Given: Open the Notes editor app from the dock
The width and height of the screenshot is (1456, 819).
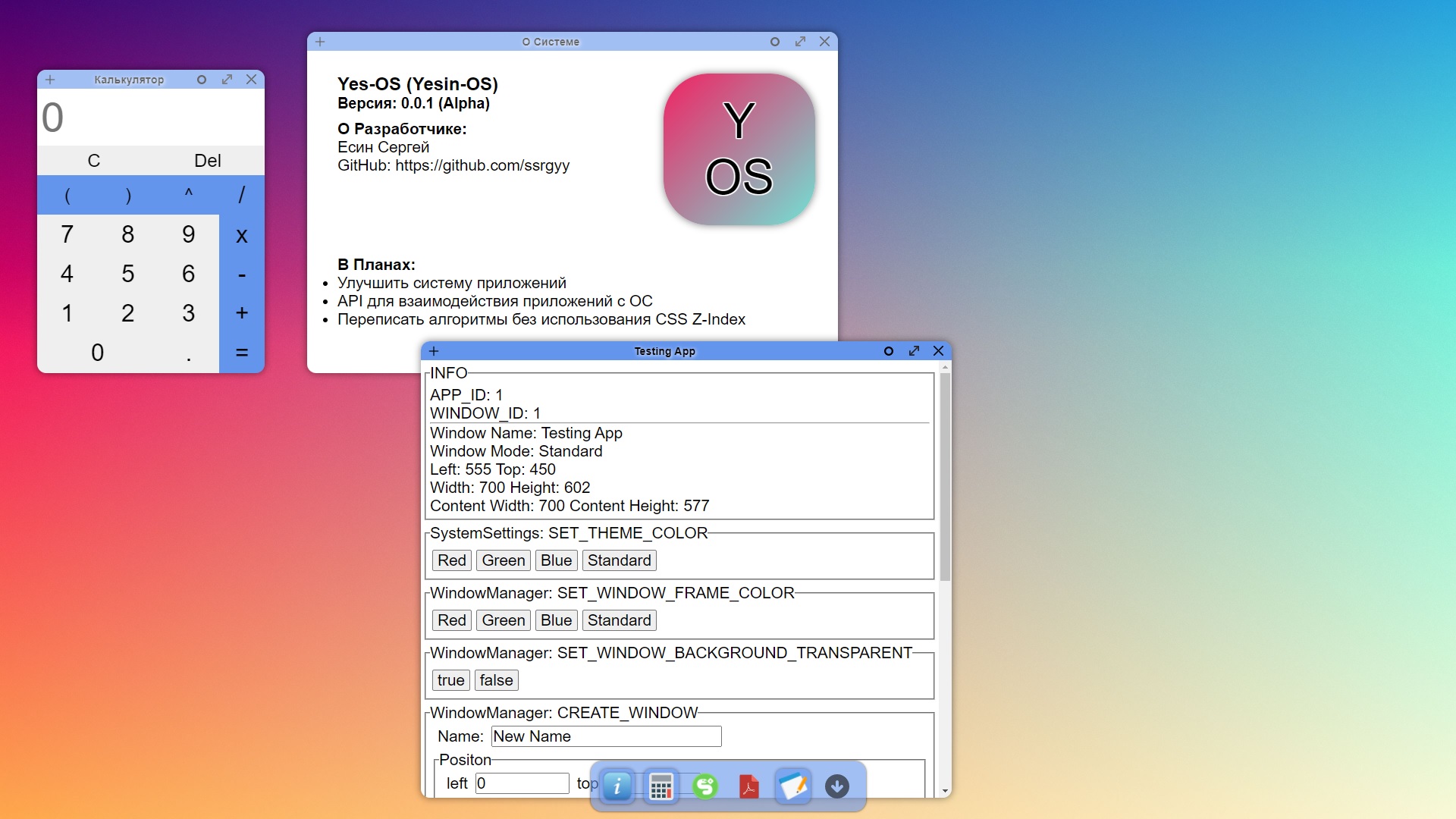Looking at the screenshot, I should (793, 786).
